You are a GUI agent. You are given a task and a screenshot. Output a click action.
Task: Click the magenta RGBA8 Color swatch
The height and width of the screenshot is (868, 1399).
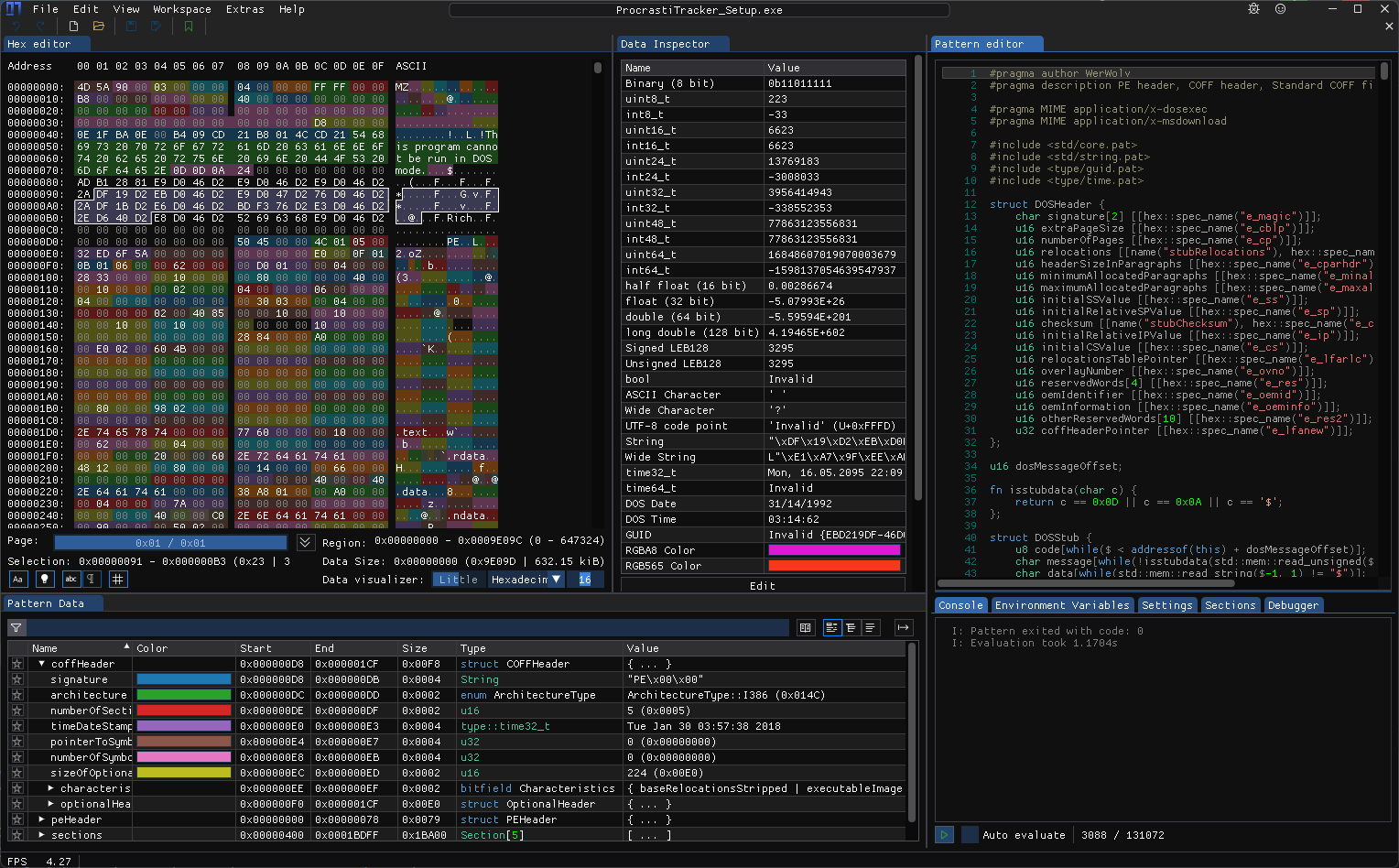click(833, 550)
